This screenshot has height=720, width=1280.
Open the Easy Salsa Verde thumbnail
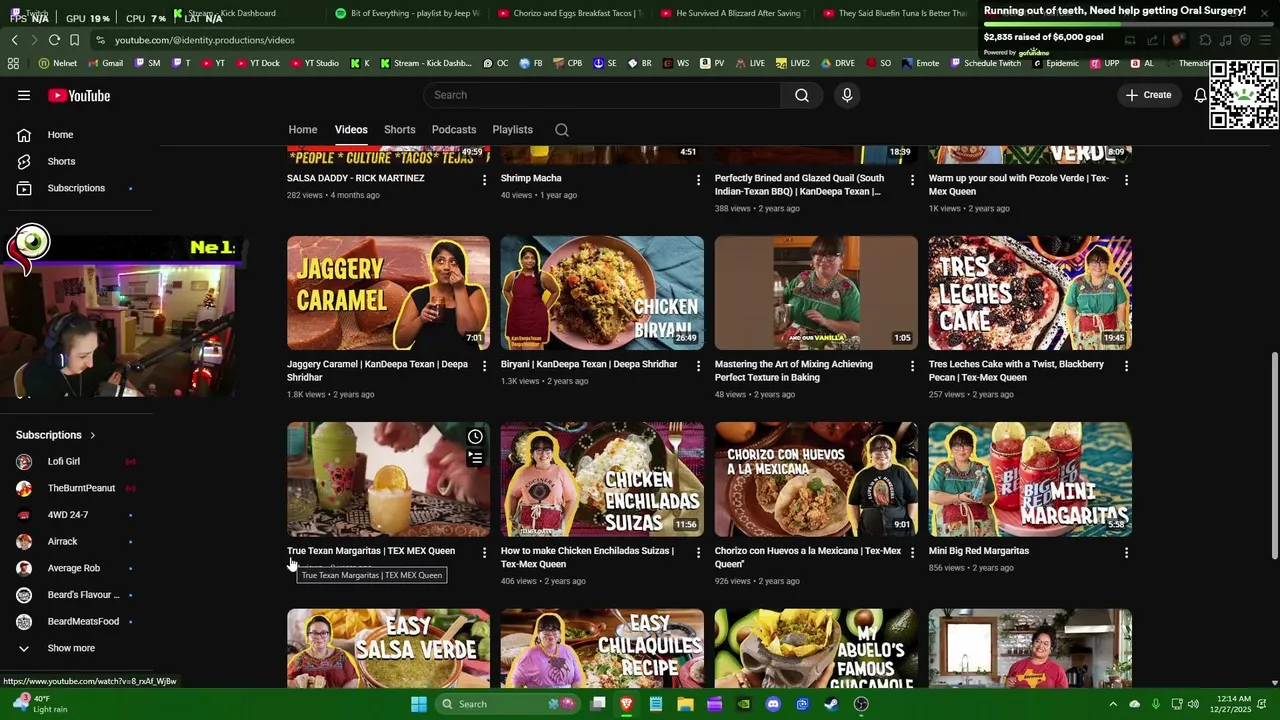tap(388, 648)
